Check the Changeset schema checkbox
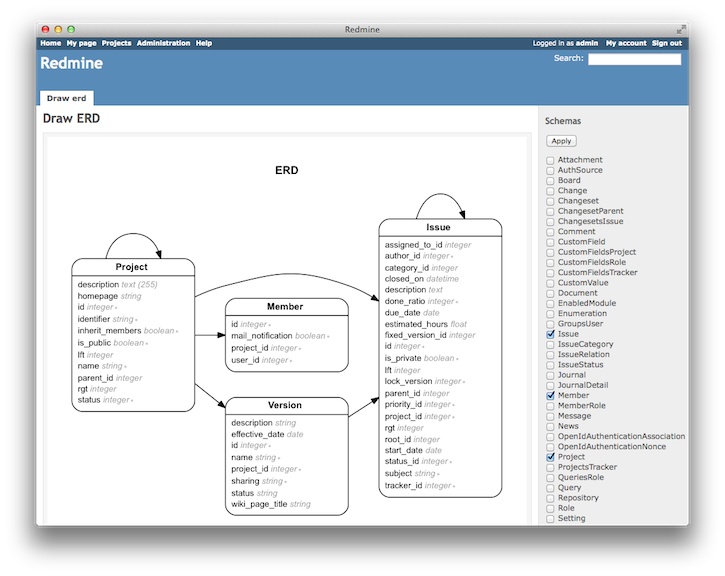 (550, 202)
